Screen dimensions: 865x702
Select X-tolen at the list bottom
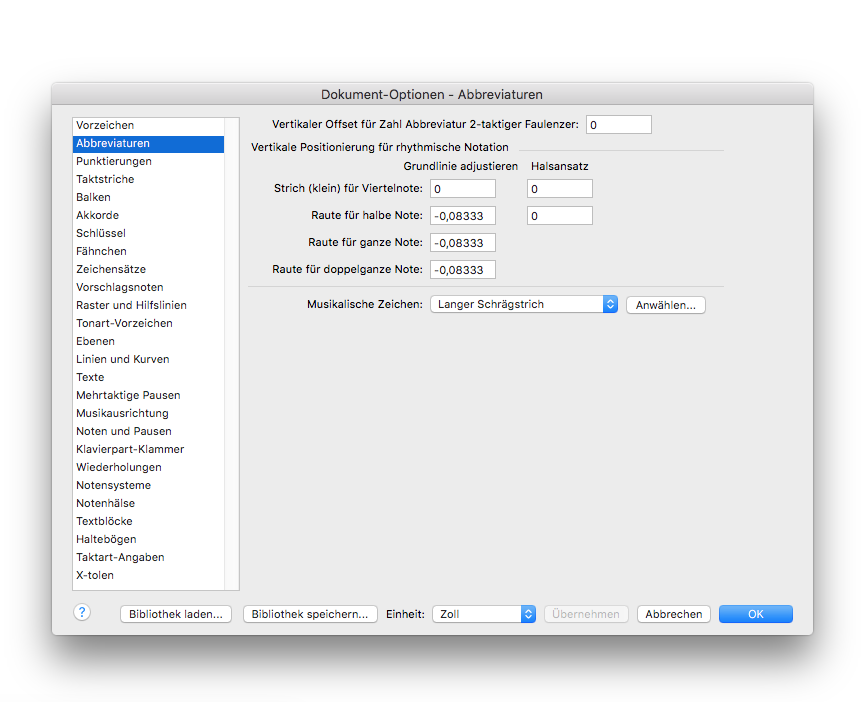95,575
